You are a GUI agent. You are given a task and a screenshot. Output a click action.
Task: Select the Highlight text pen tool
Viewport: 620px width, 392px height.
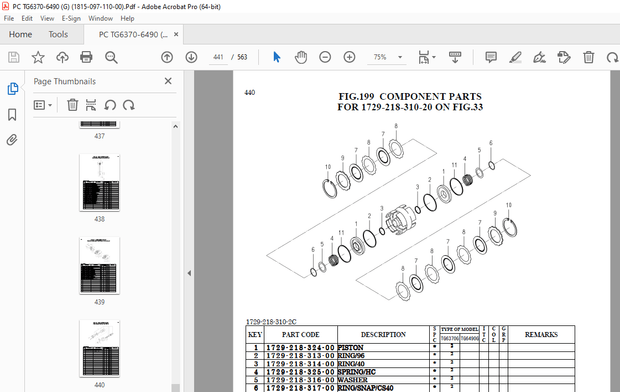(515, 57)
